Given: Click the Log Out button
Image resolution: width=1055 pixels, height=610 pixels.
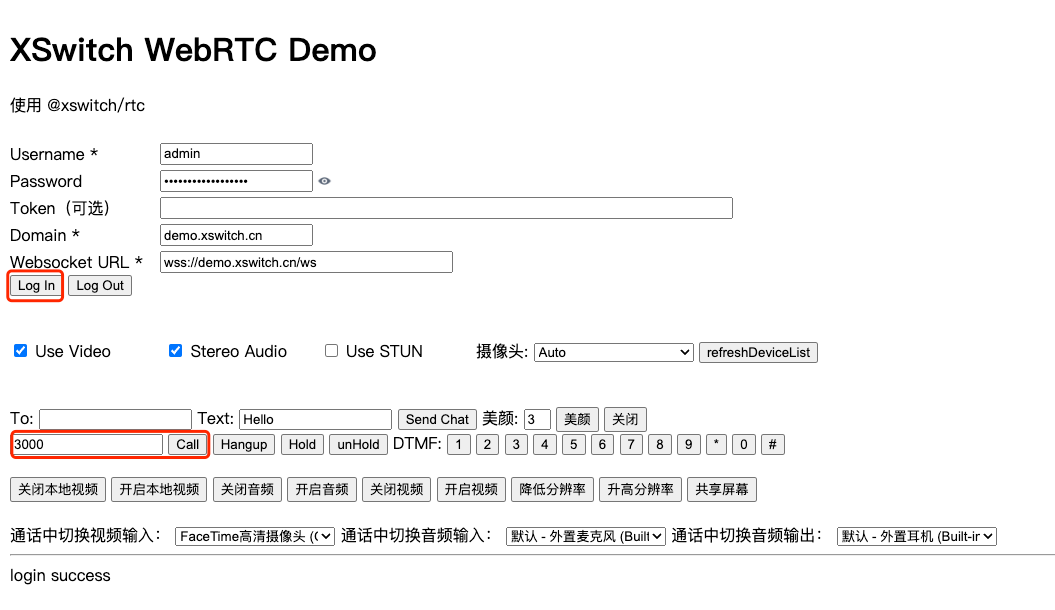Looking at the screenshot, I should coord(100,286).
